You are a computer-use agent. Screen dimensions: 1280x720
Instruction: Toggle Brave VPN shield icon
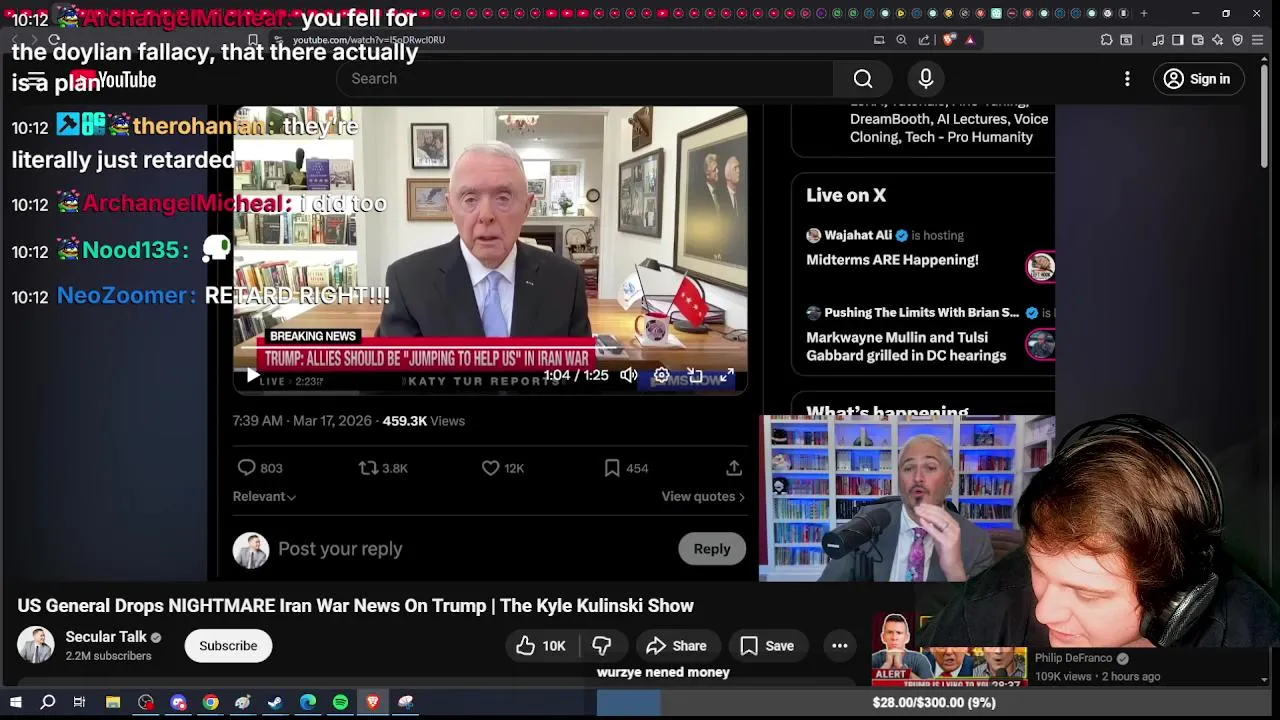click(1237, 40)
